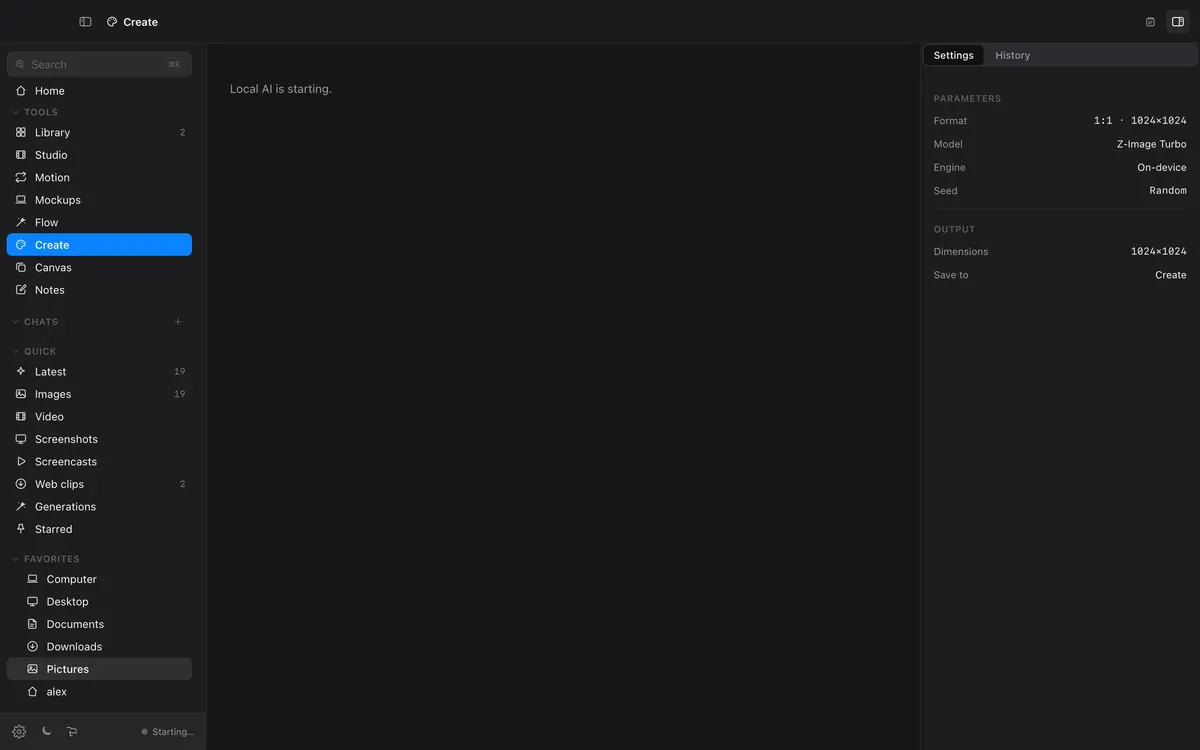Open the Studio film icon
This screenshot has height=750, width=1200.
pyautogui.click(x=21, y=155)
